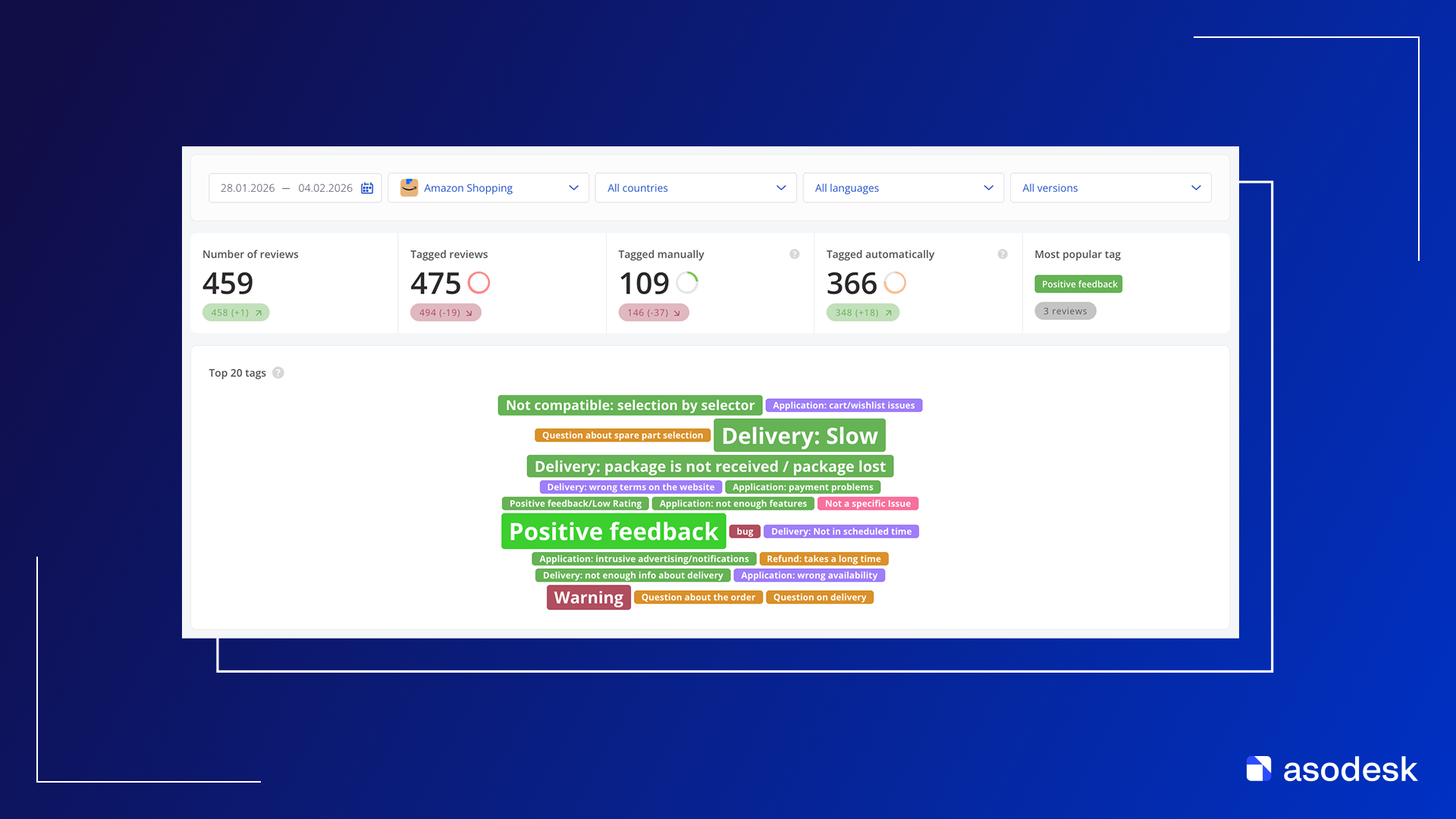Click the 3 reviews badge

point(1065,311)
